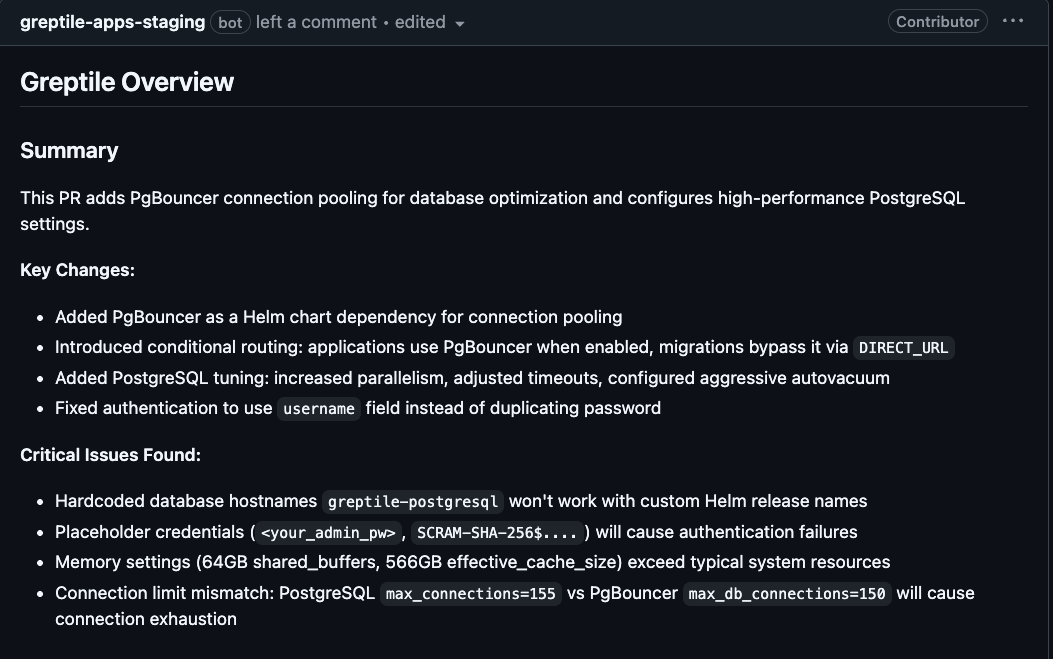1053x659 pixels.
Task: Click the max_connections=155 code snippet
Action: 471,594
